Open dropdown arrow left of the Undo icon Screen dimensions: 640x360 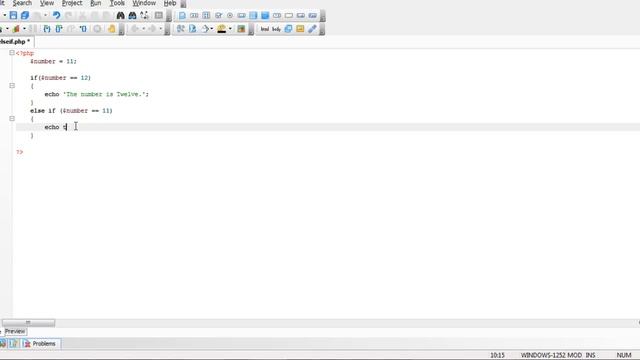point(45,16)
